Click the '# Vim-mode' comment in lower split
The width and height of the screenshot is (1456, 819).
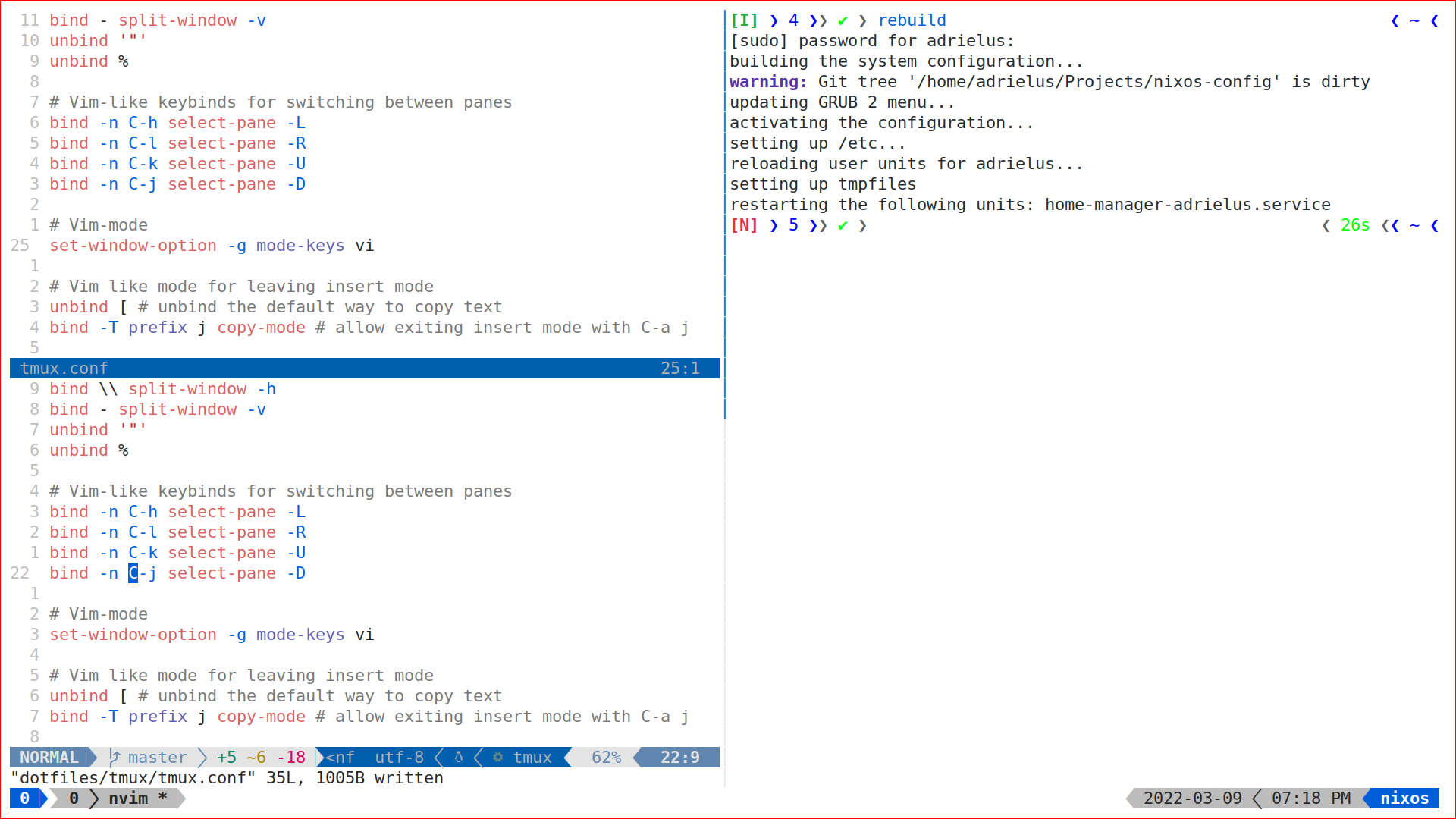pyautogui.click(x=99, y=614)
